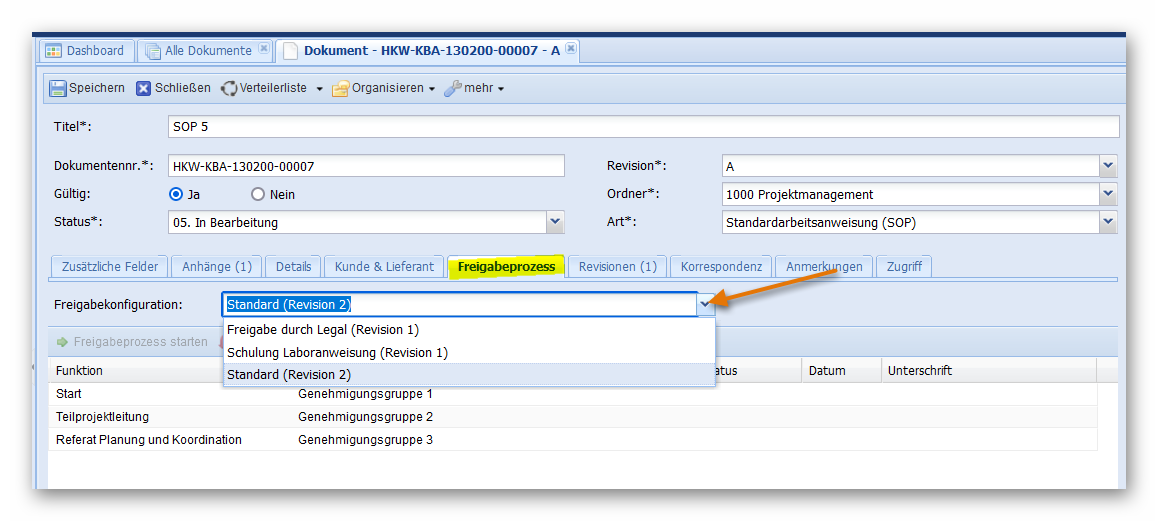Open the Verteilerliste toolbar menu
Viewport: 1158px width, 521px height.
coord(272,88)
